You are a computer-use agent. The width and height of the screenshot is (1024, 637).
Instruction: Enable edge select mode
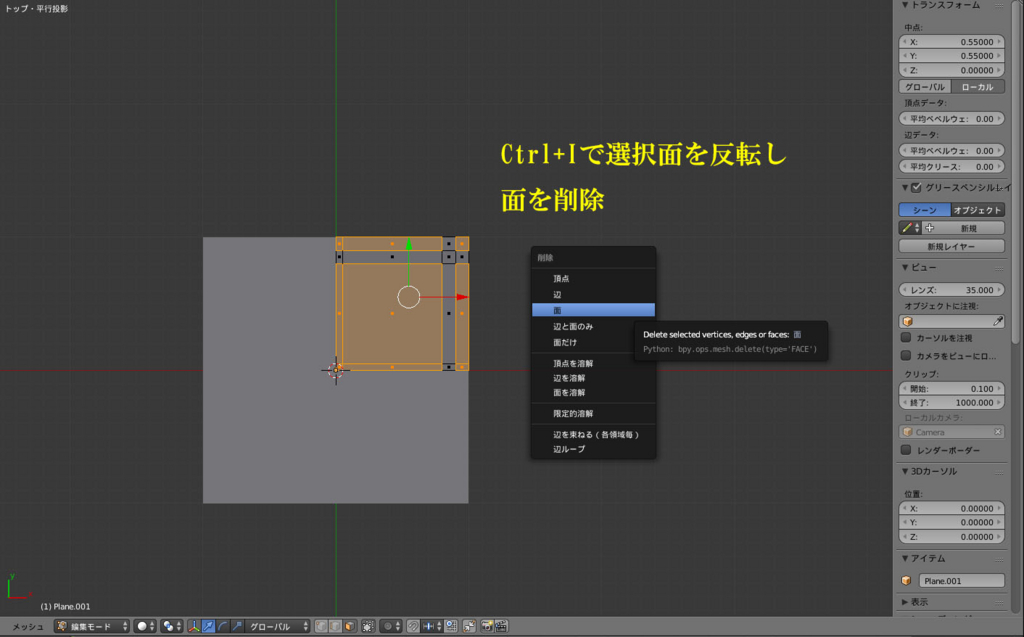pos(335,626)
